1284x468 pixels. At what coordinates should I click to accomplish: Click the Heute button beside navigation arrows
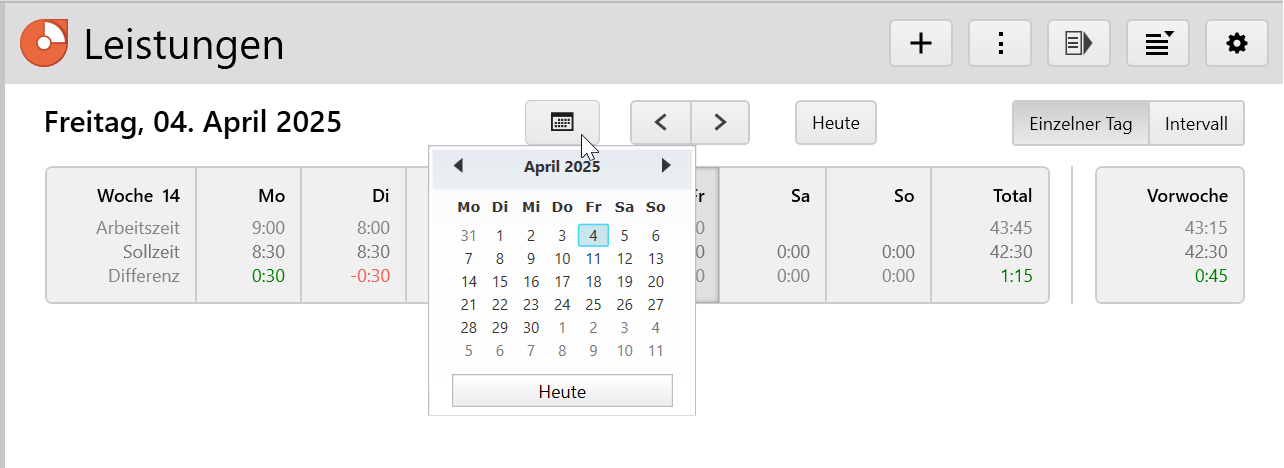click(x=836, y=123)
